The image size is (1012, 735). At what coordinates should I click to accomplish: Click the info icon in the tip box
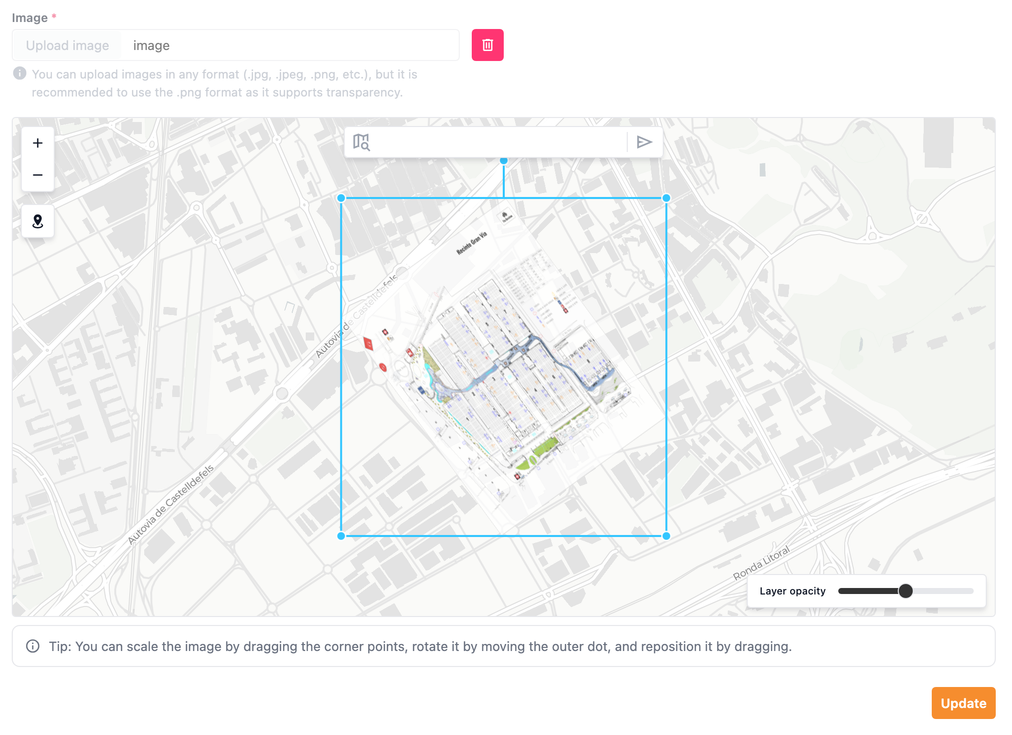pyautogui.click(x=33, y=646)
